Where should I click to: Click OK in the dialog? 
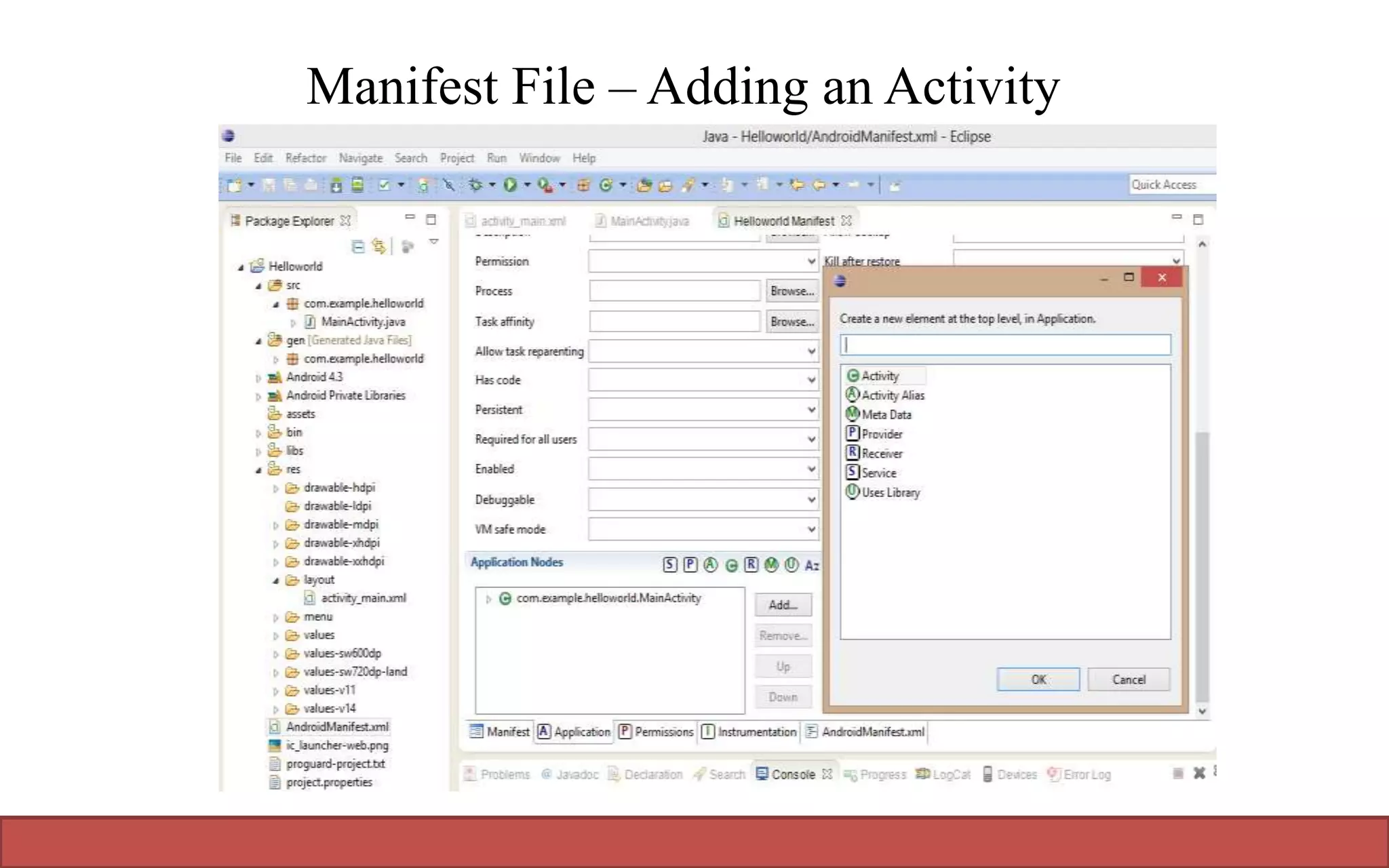(x=1038, y=679)
